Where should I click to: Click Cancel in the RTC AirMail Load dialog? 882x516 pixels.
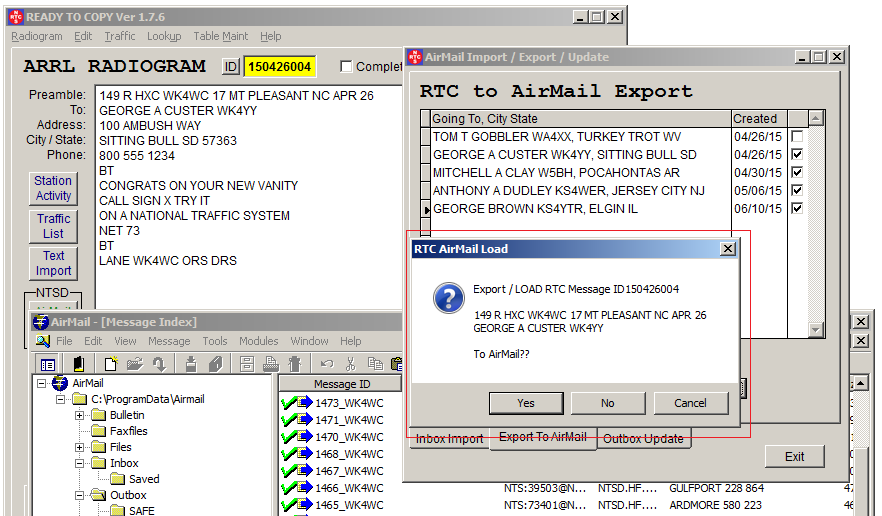[691, 403]
